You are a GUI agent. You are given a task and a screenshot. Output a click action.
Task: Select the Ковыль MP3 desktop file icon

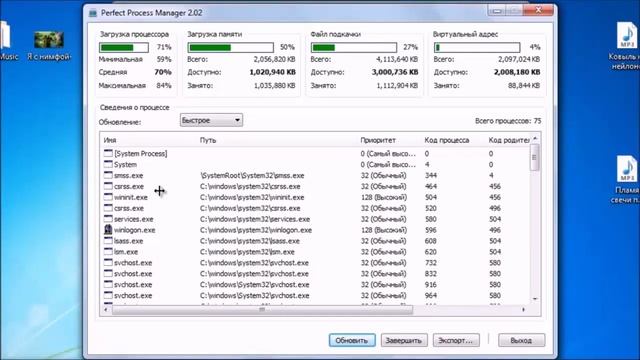point(626,35)
